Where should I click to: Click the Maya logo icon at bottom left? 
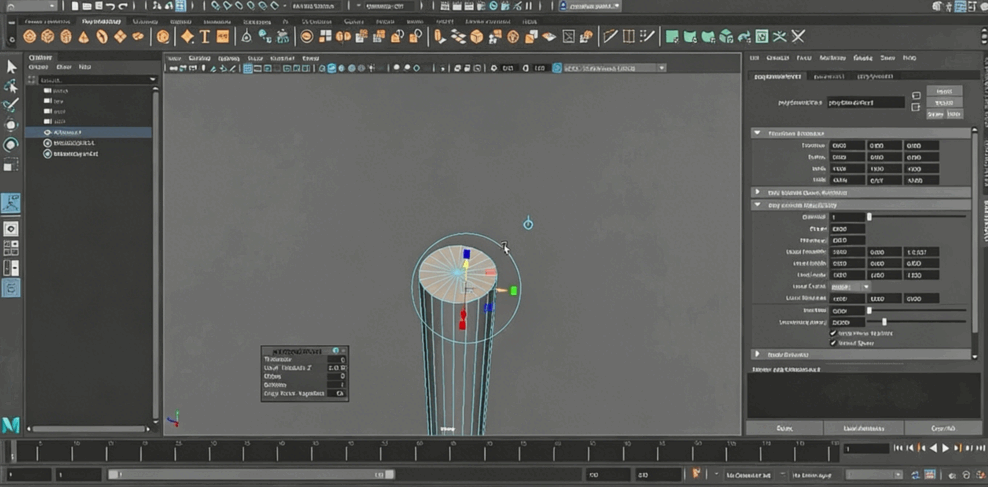pyautogui.click(x=11, y=424)
